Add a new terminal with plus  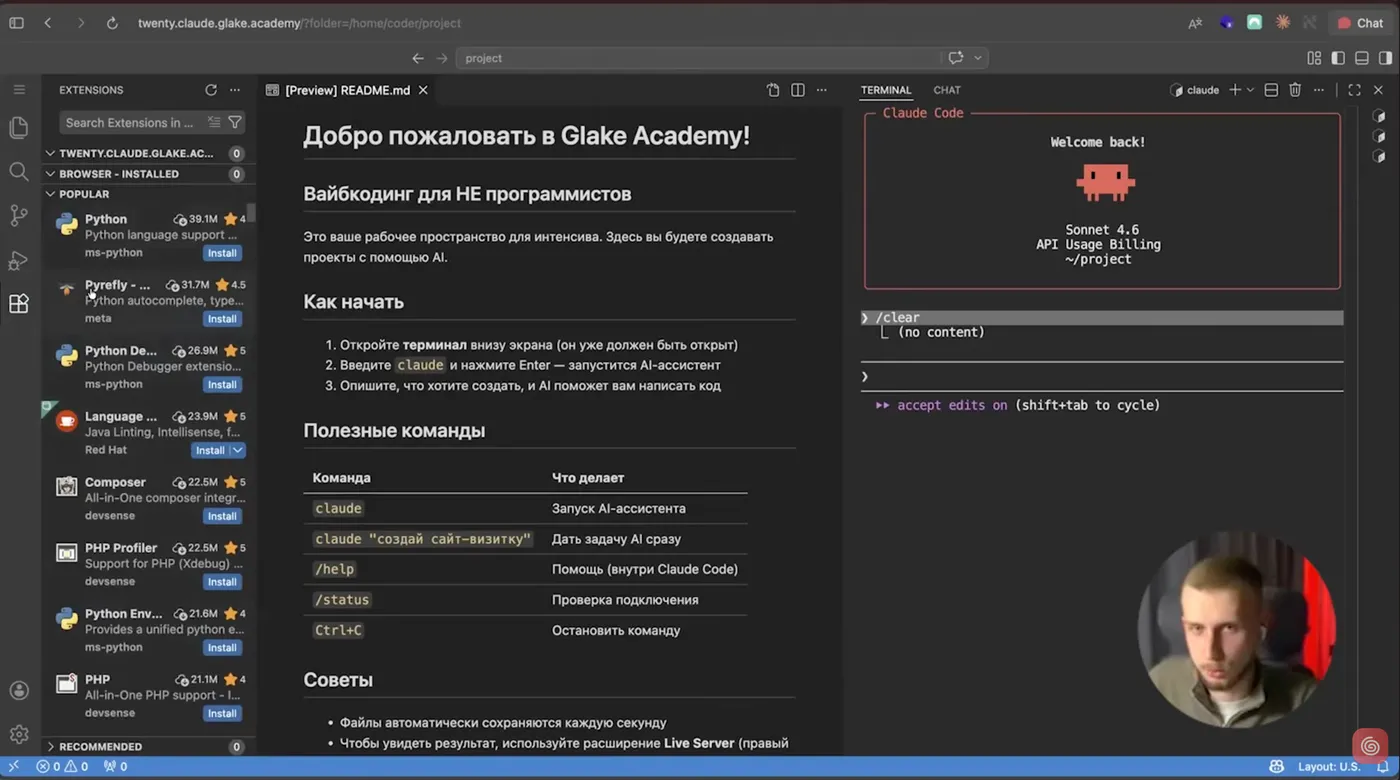1235,90
